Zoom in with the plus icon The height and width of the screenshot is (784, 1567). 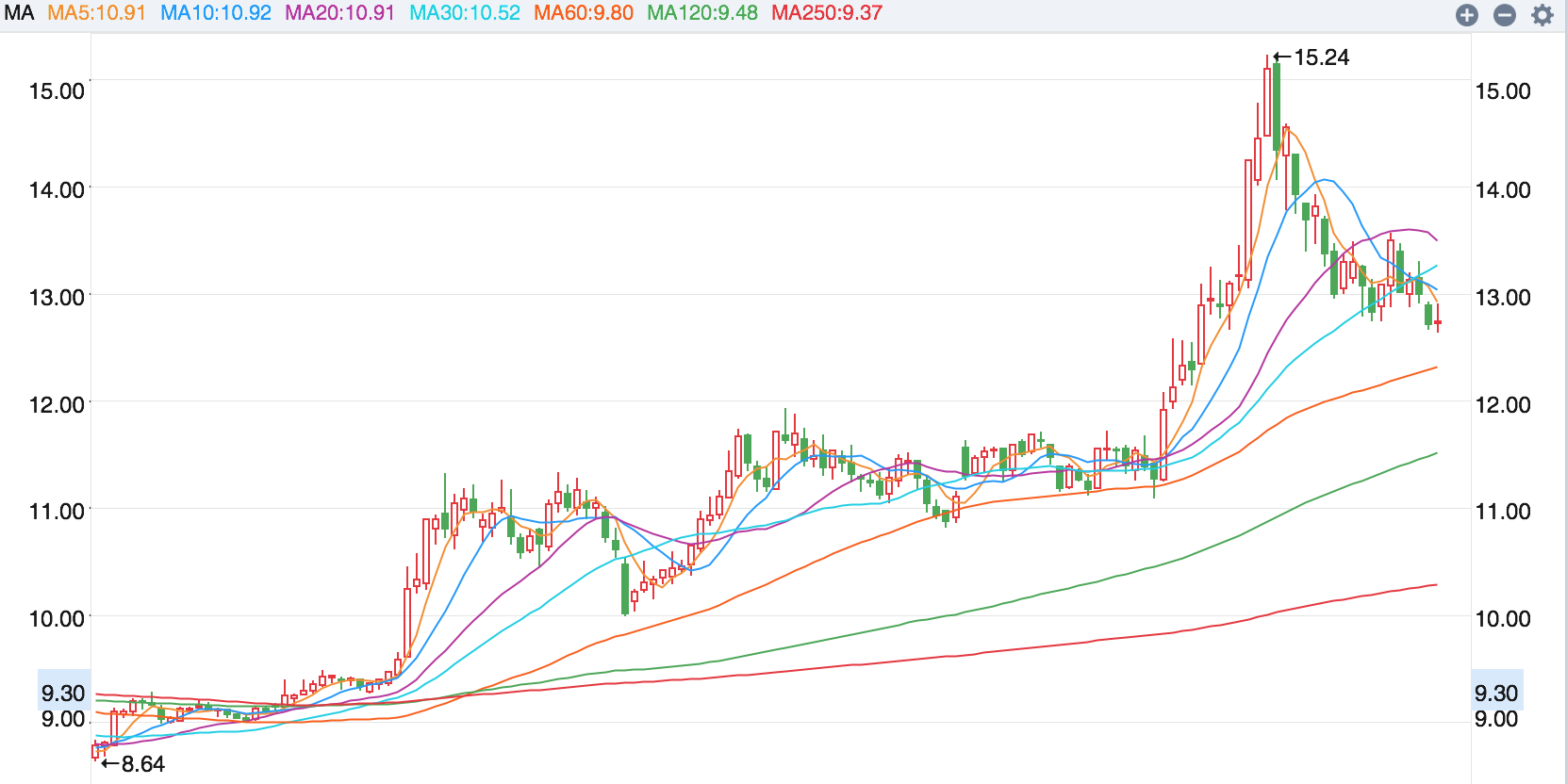click(x=1466, y=15)
